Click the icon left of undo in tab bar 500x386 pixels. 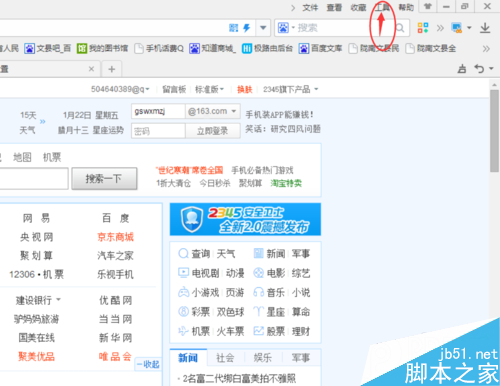pos(462,69)
